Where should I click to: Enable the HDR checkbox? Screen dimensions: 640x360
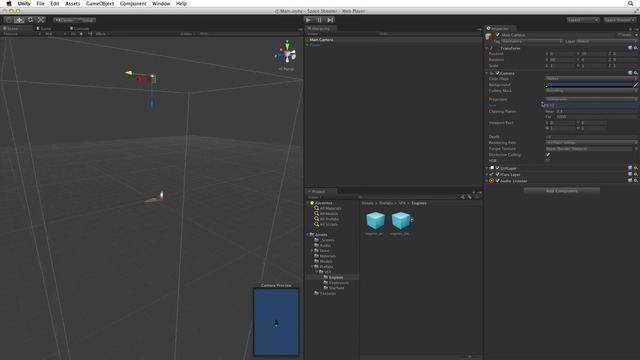coord(548,161)
